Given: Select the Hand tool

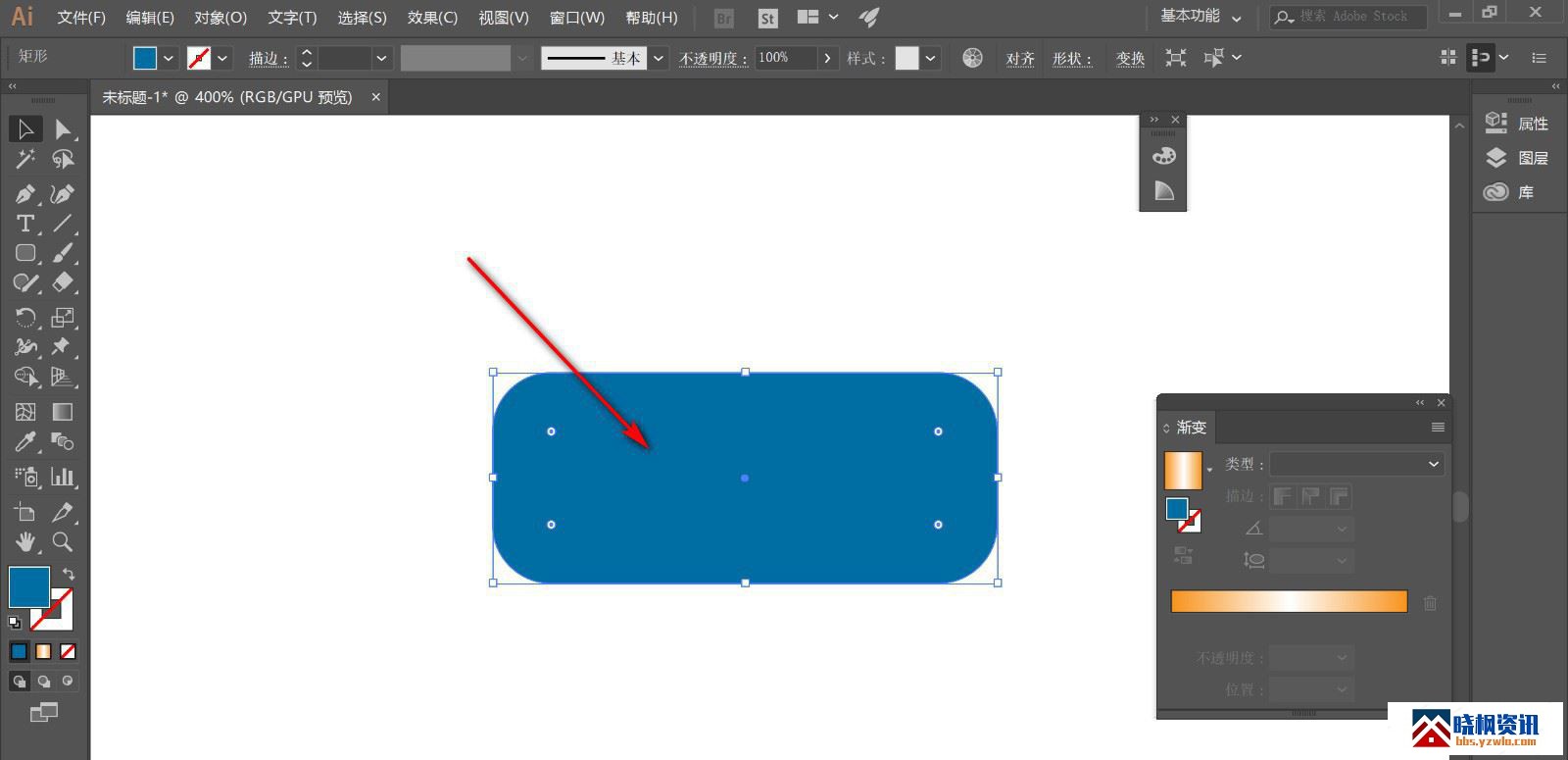Looking at the screenshot, I should tap(25, 541).
